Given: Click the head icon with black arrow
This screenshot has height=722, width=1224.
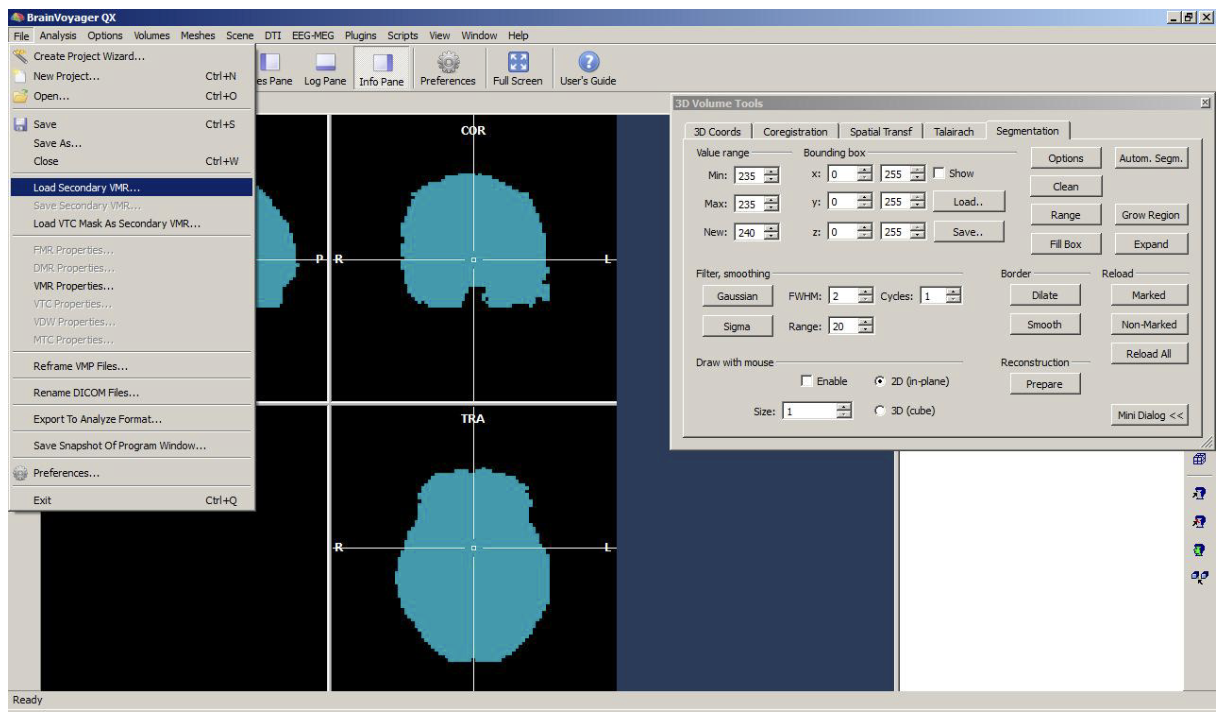Looking at the screenshot, I should pyautogui.click(x=1199, y=493).
